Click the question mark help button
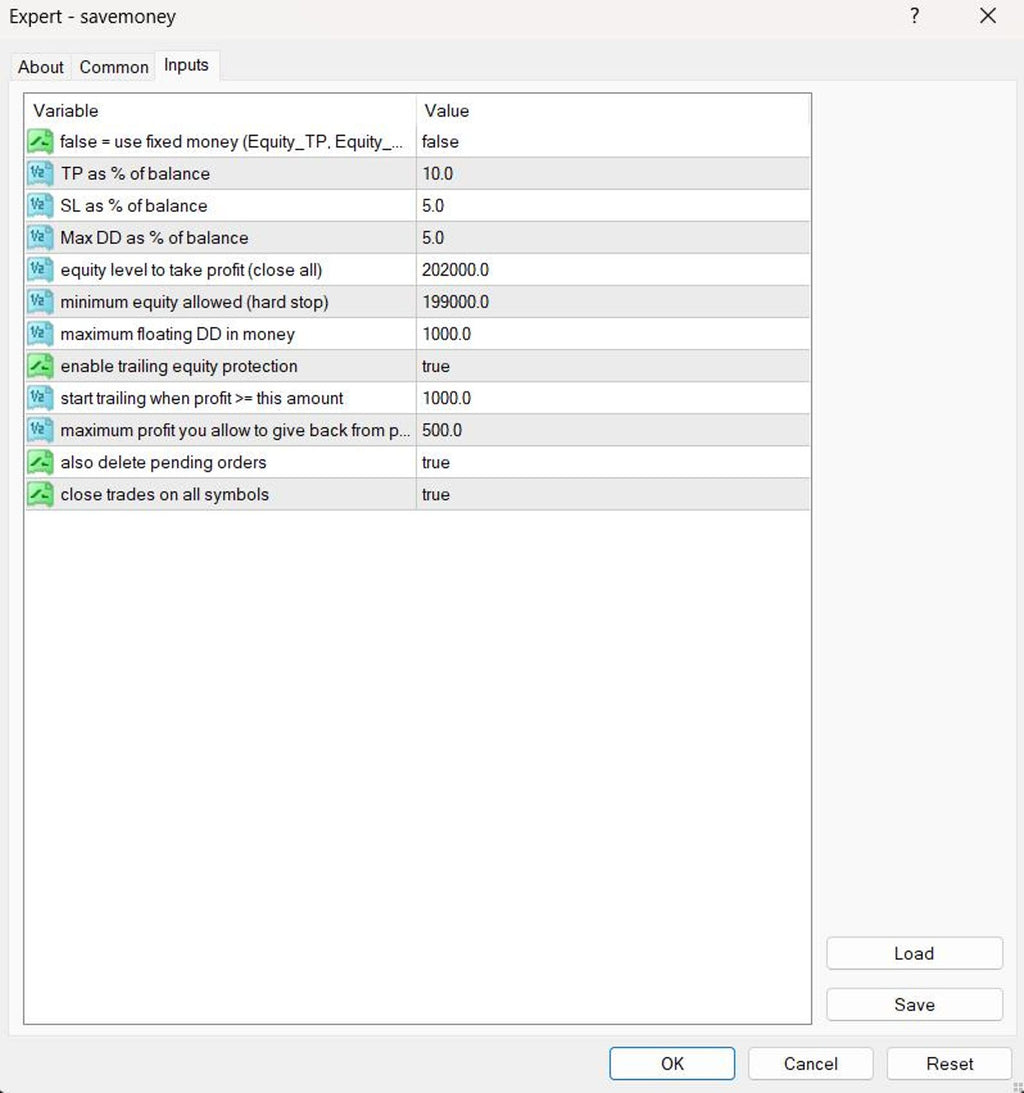The height and width of the screenshot is (1093, 1024). (914, 17)
